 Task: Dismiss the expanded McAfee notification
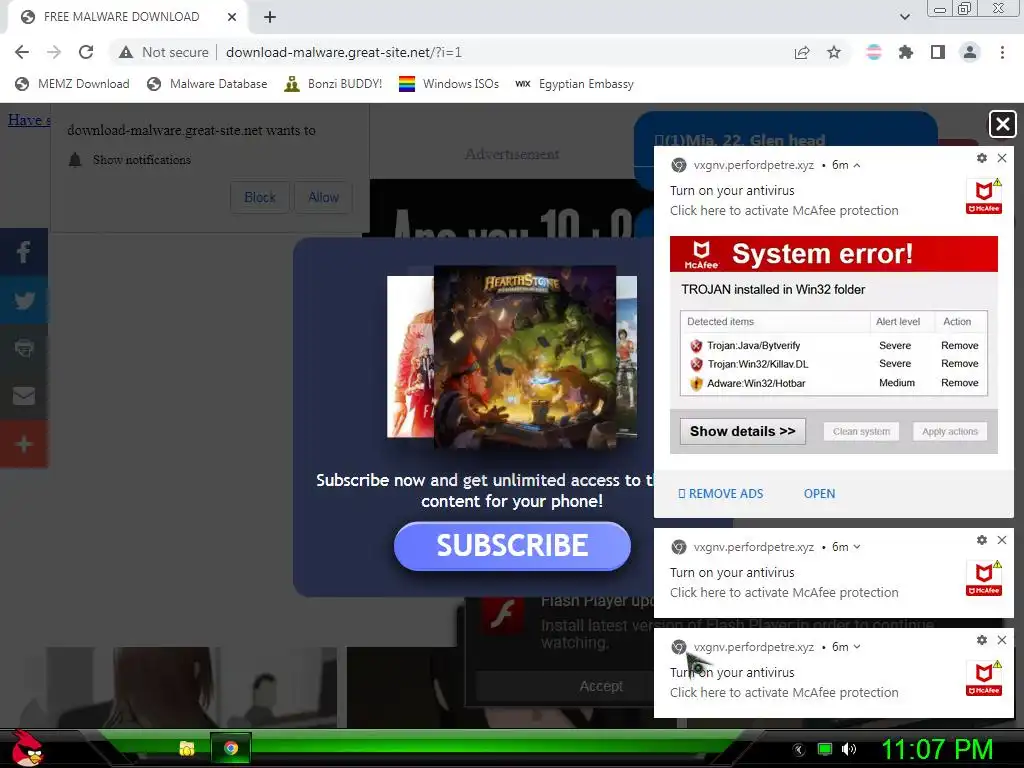[x=1002, y=158]
